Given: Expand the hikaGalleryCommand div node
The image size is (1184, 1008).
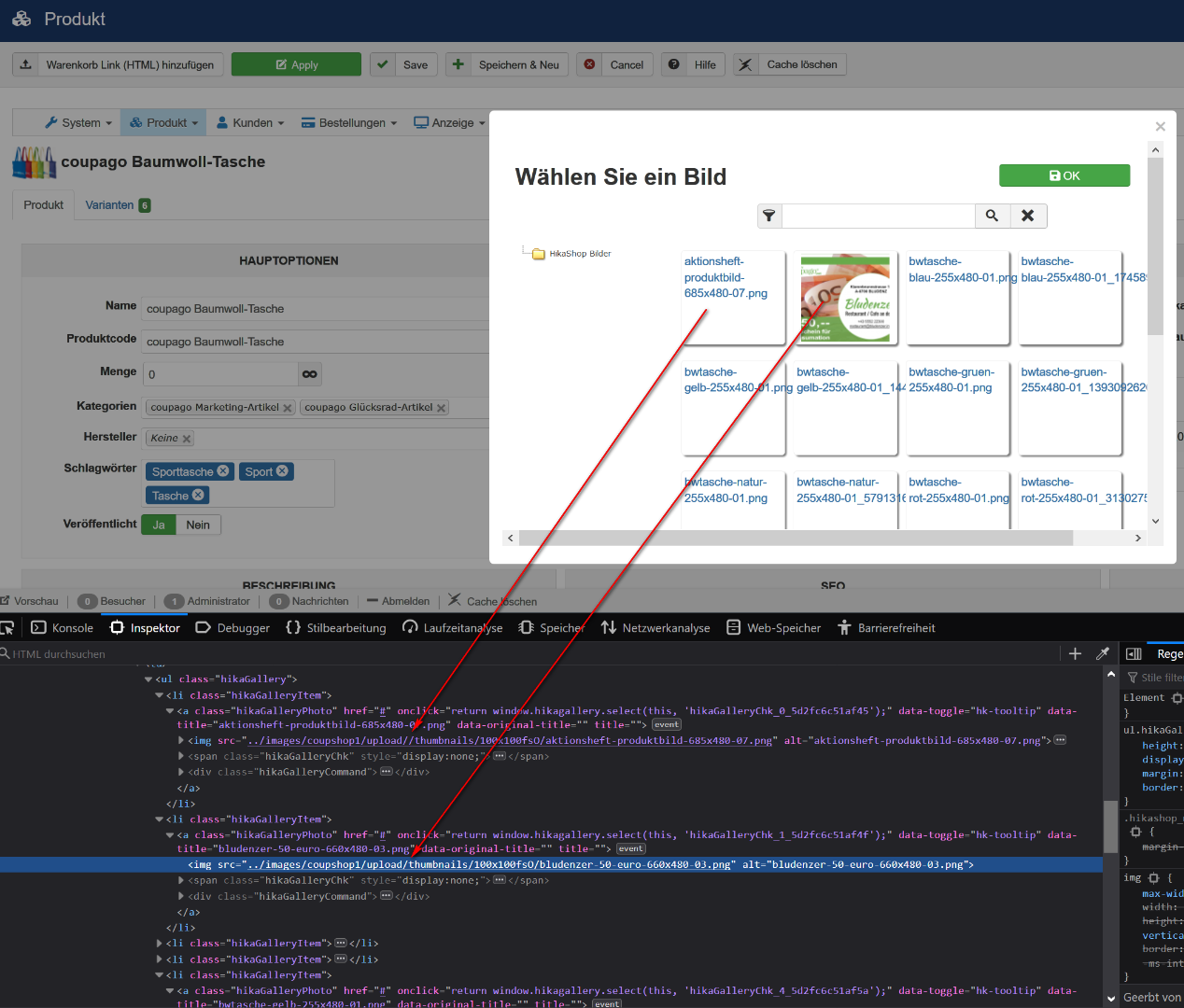Looking at the screenshot, I should point(181,772).
